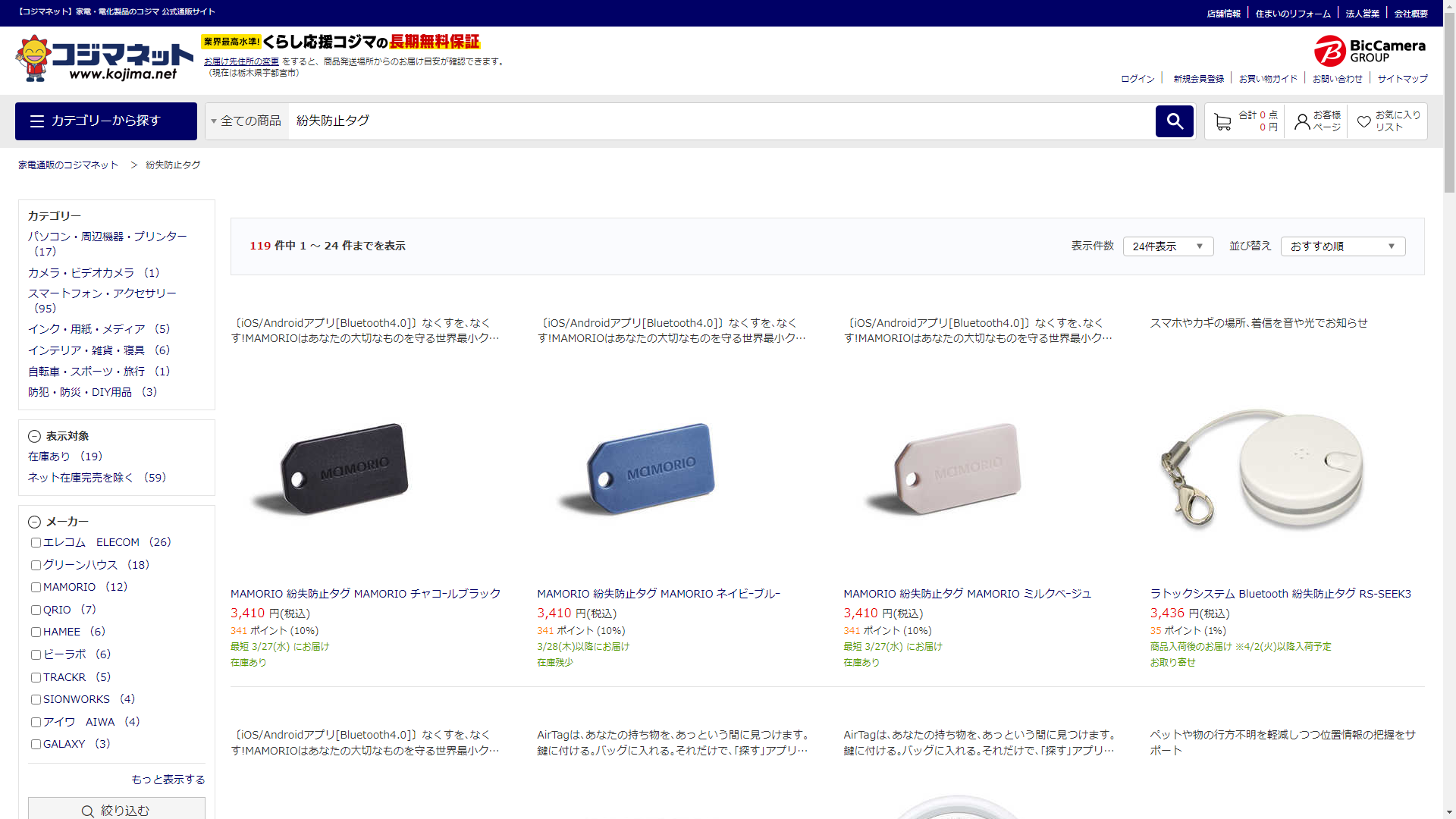Open the おすすめ順 sort dropdown
The width and height of the screenshot is (1456, 819).
pos(1342,246)
